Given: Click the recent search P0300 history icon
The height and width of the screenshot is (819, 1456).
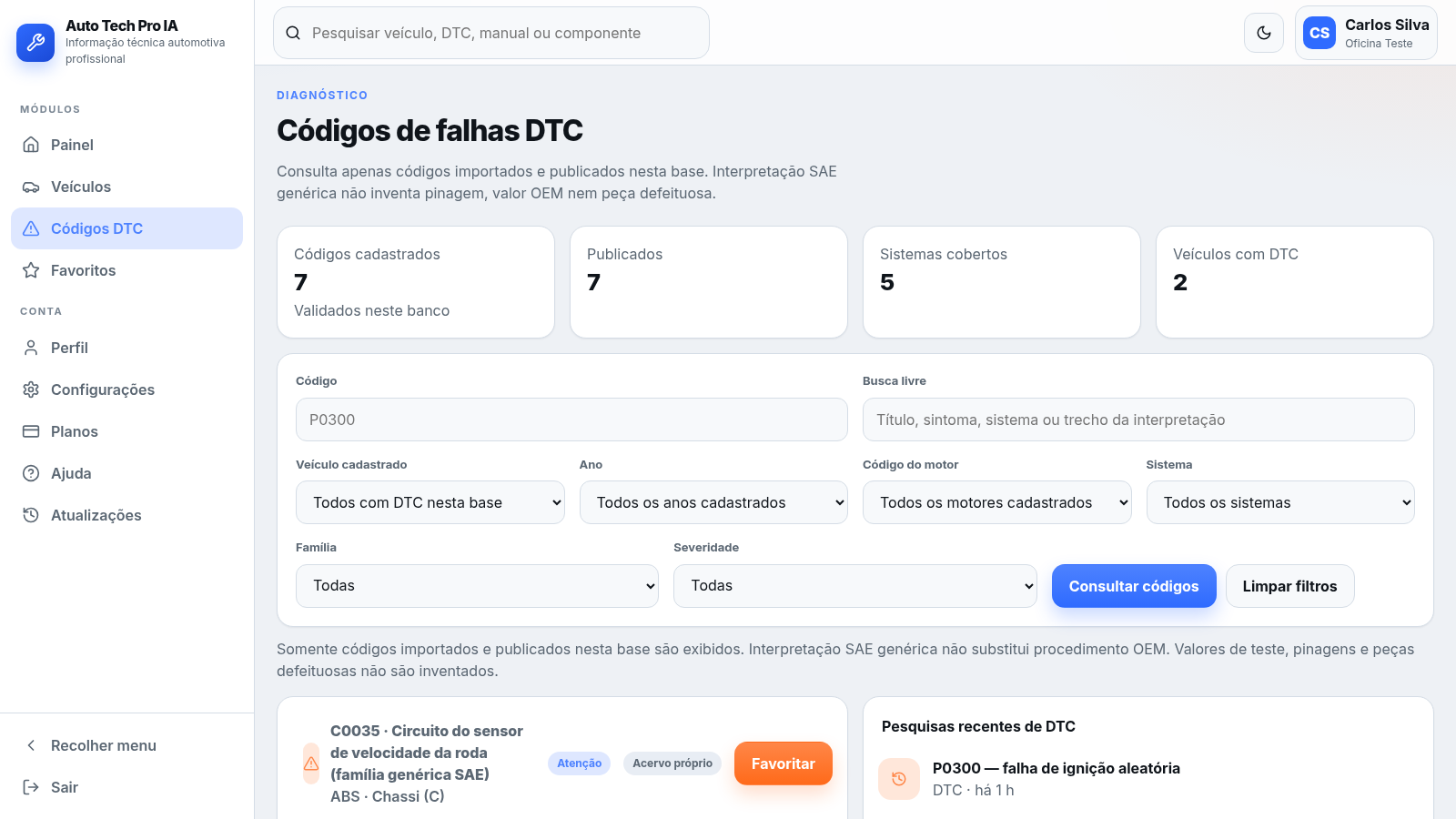Looking at the screenshot, I should click(x=899, y=779).
